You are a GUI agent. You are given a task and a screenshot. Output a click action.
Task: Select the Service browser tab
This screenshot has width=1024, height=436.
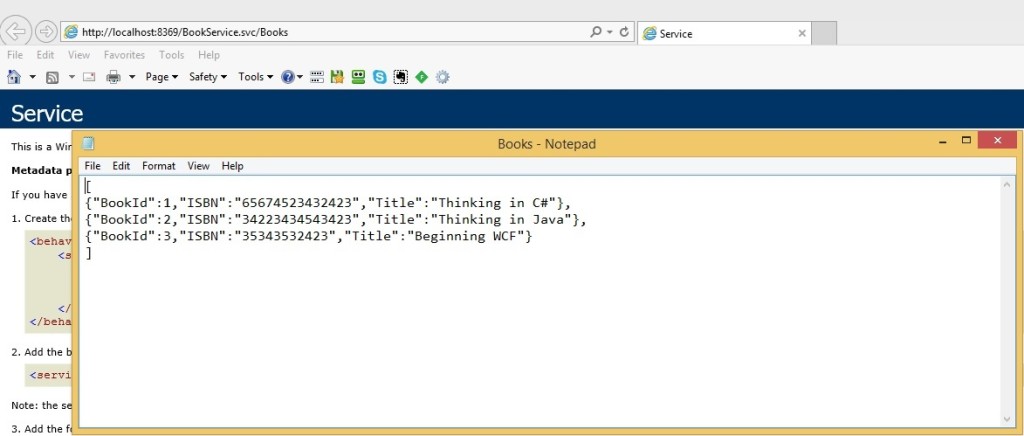pos(720,33)
